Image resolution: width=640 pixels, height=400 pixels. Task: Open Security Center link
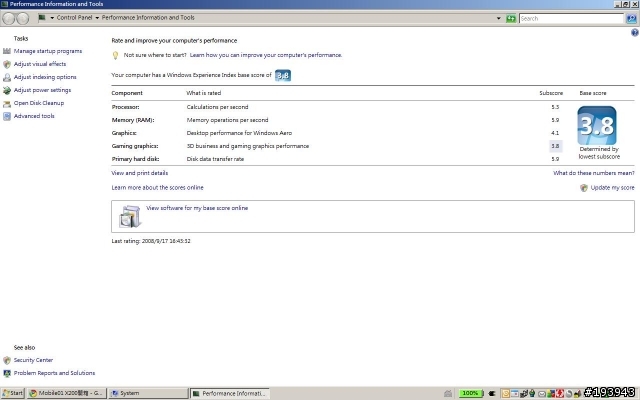point(33,360)
